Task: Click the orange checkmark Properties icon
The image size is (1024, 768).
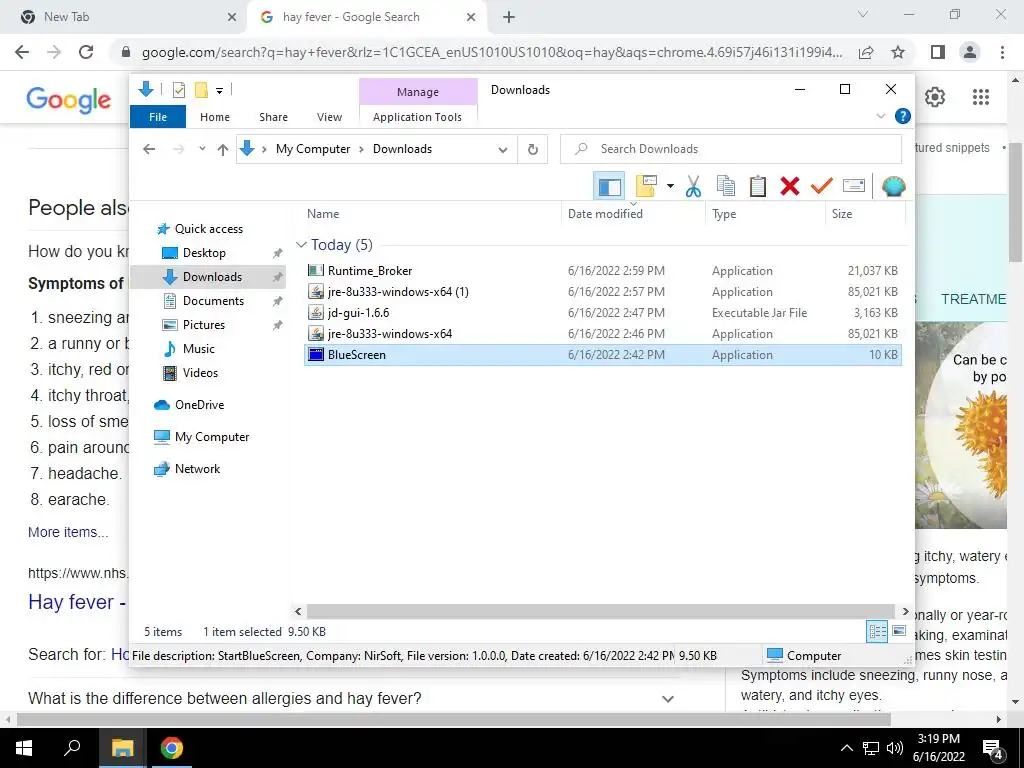Action: point(822,187)
